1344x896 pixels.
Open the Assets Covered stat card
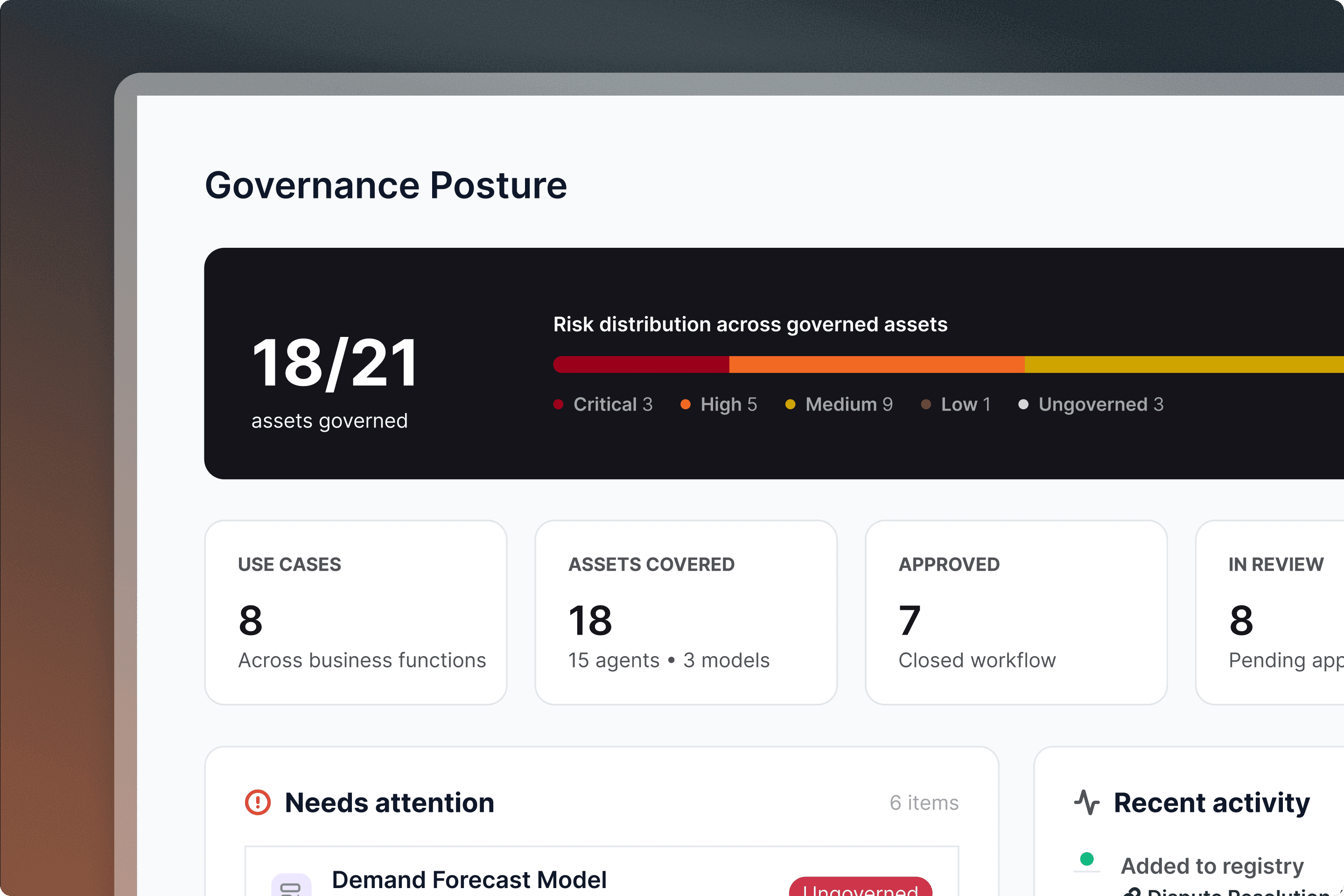click(x=686, y=613)
